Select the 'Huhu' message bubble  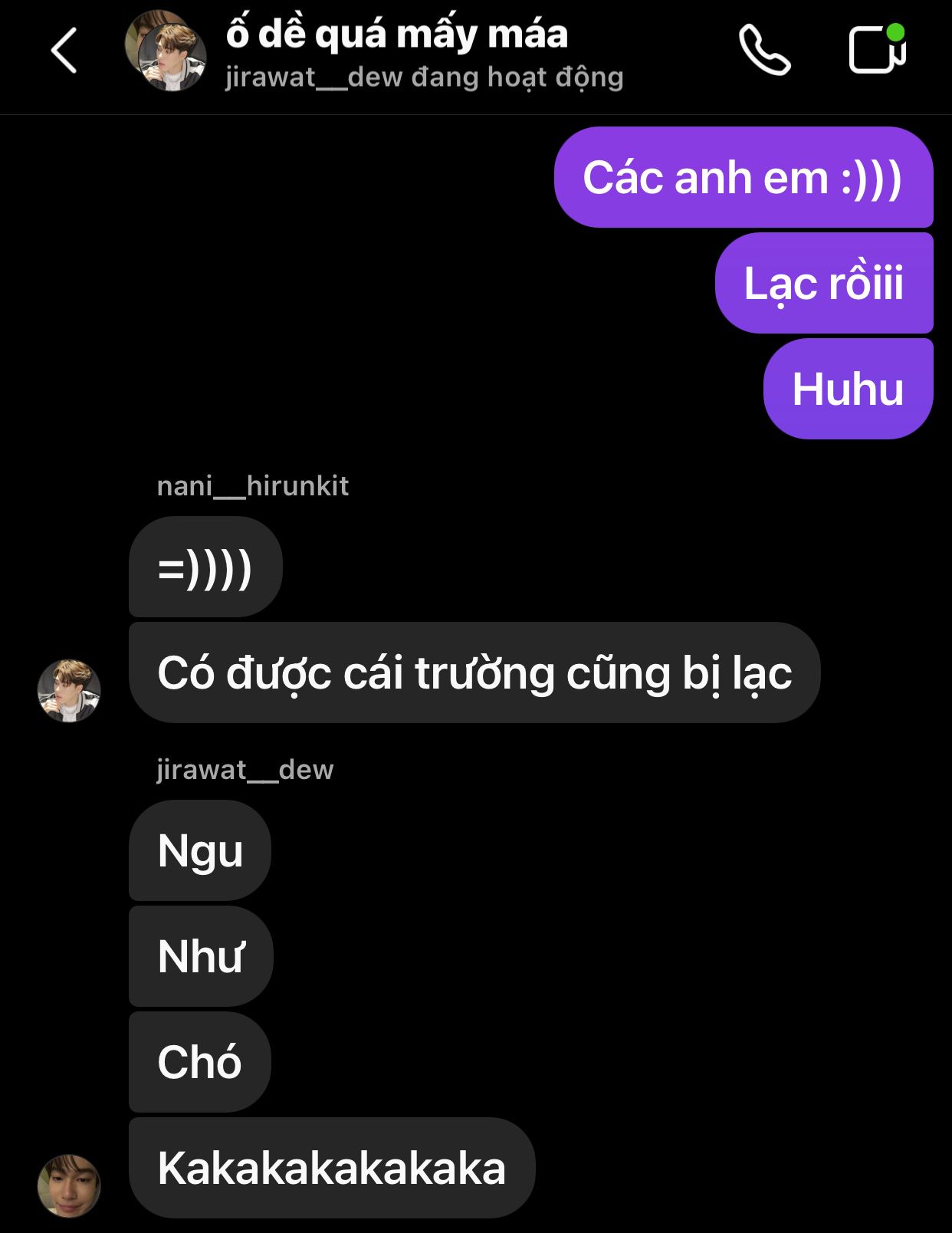tap(849, 389)
